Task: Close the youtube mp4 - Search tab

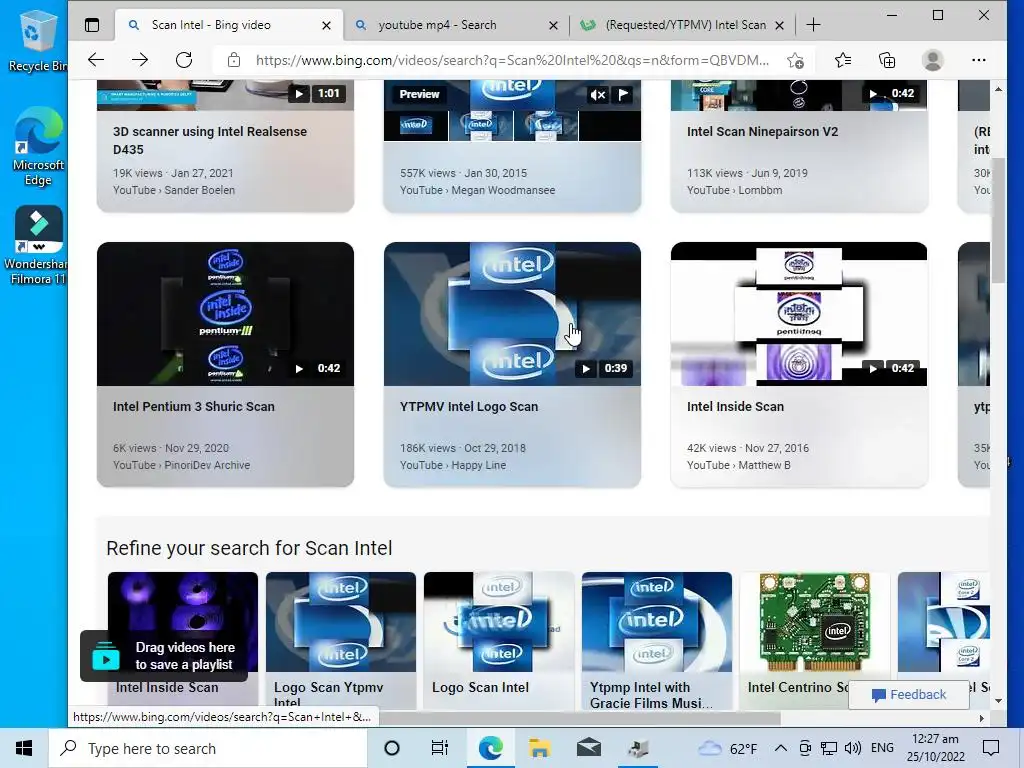Action: click(x=553, y=25)
